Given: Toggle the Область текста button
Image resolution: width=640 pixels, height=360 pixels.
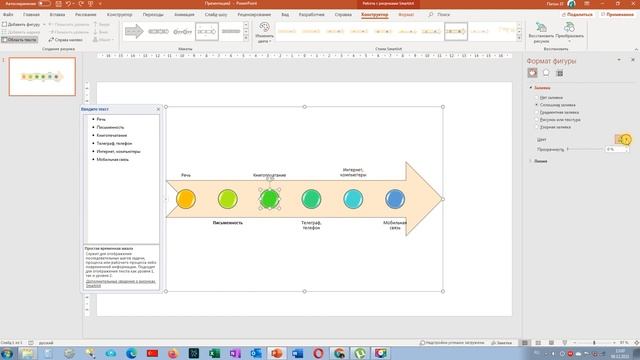Looking at the screenshot, I should tap(19, 40).
